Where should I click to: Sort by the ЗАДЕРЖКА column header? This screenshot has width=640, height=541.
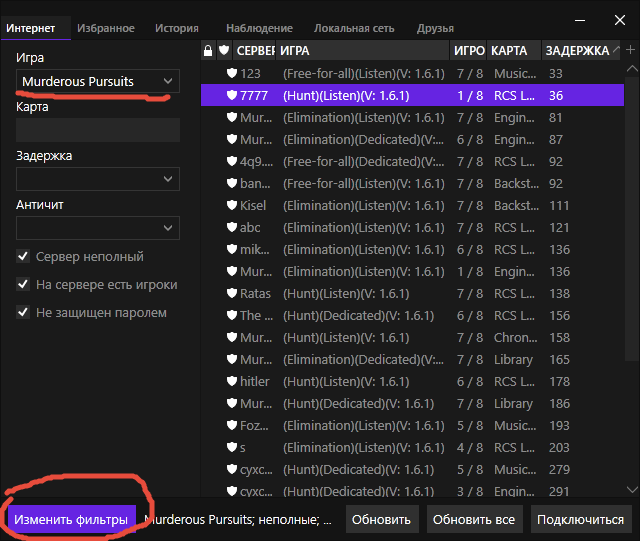(581, 51)
